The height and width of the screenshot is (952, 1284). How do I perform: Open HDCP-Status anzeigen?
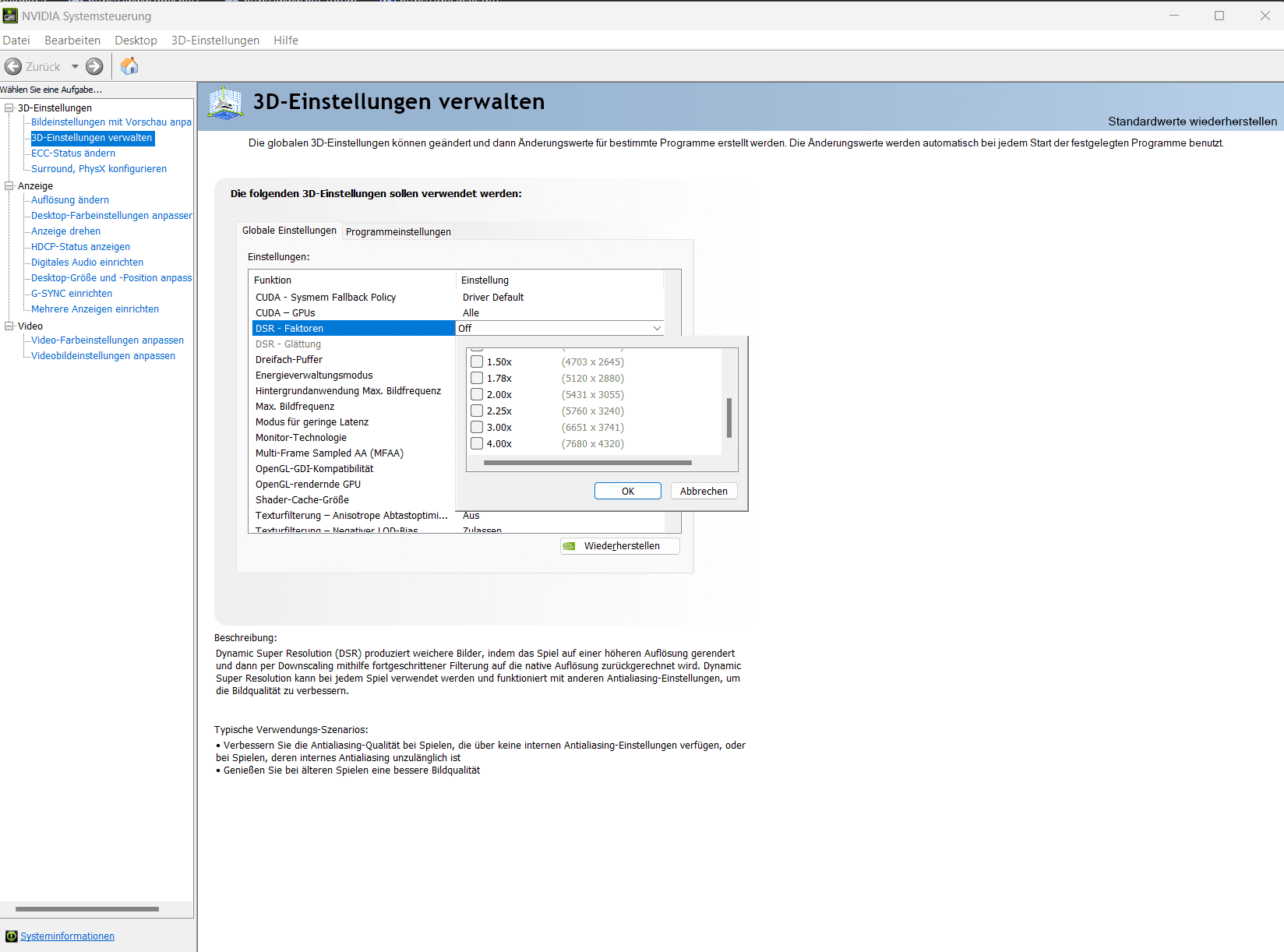80,247
